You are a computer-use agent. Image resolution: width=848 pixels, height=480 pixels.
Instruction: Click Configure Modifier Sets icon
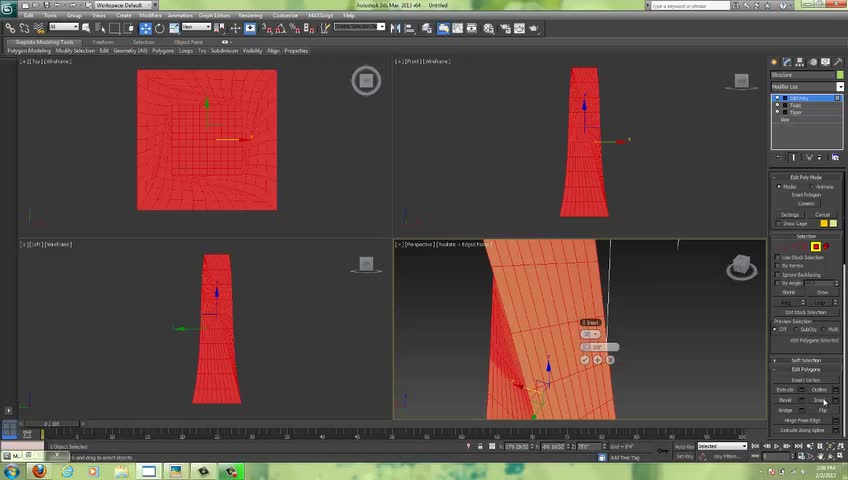click(835, 157)
